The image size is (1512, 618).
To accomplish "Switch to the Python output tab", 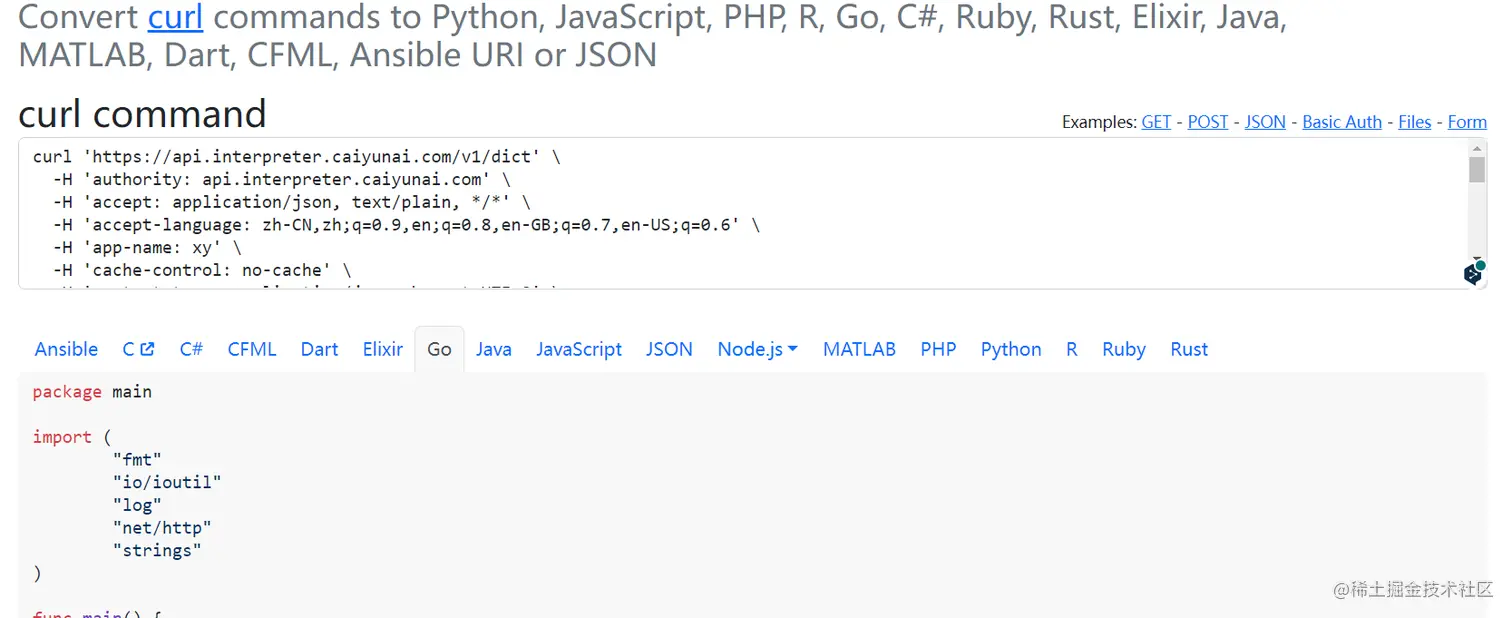I will click(1010, 349).
